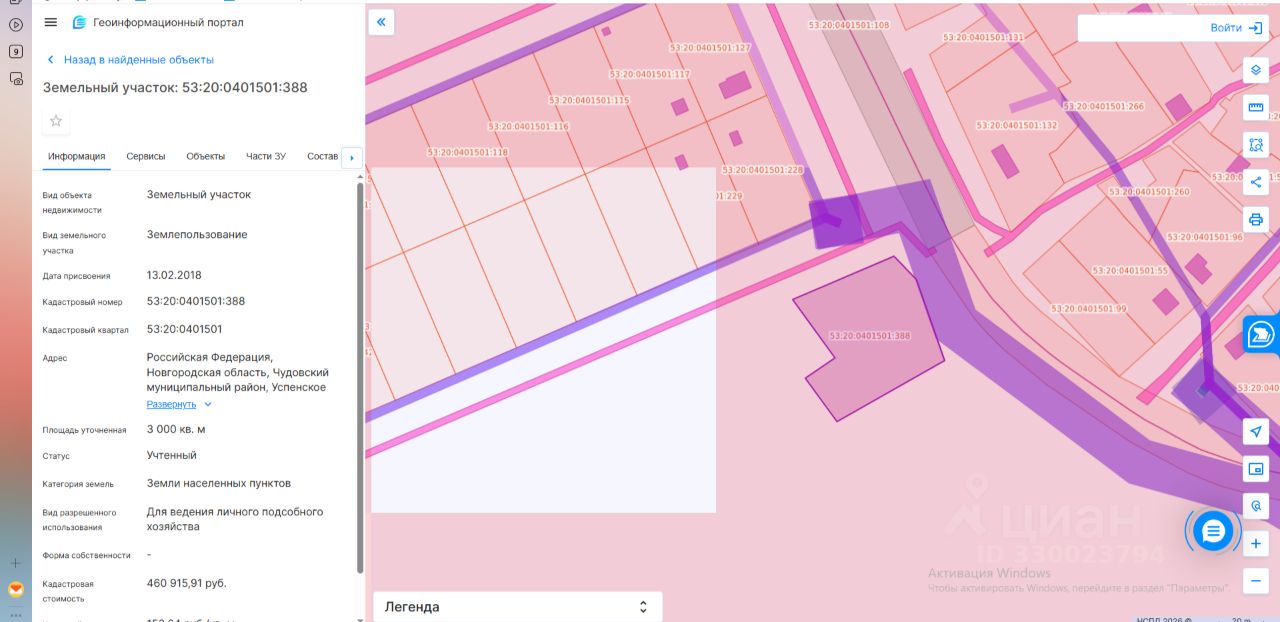The height and width of the screenshot is (622, 1280).
Task: Open the chat support bubble
Action: pyautogui.click(x=1213, y=531)
